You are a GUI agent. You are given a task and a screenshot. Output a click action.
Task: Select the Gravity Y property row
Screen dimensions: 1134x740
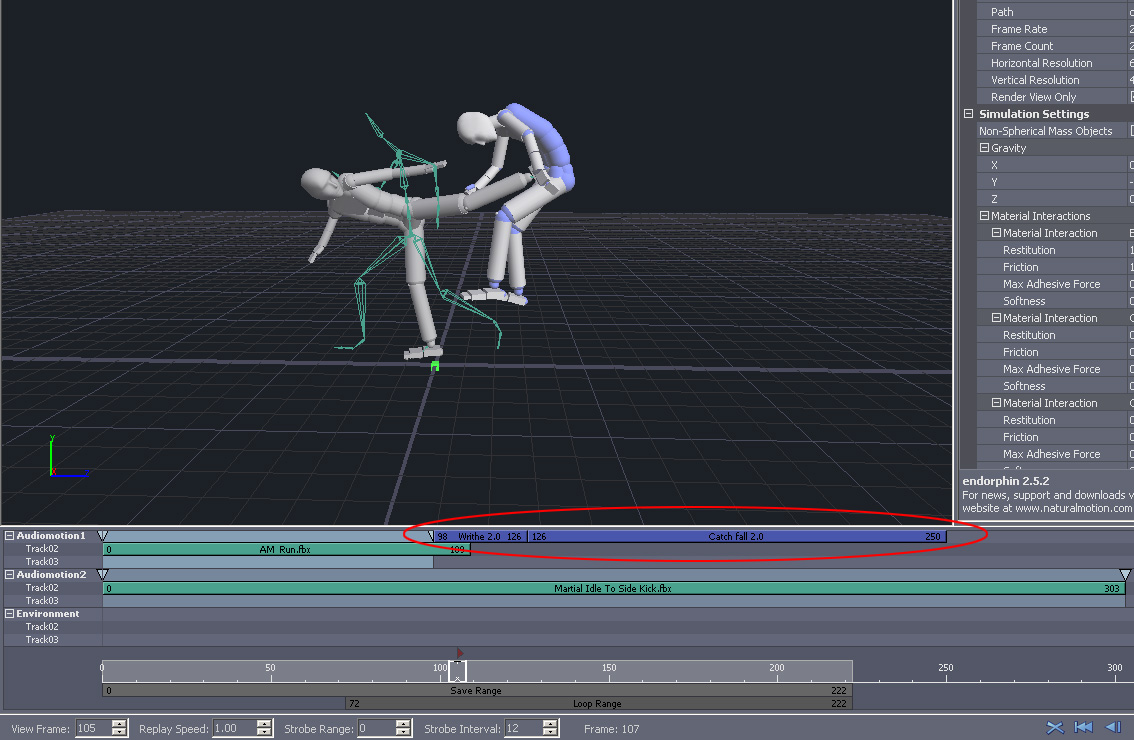[x=1055, y=182]
